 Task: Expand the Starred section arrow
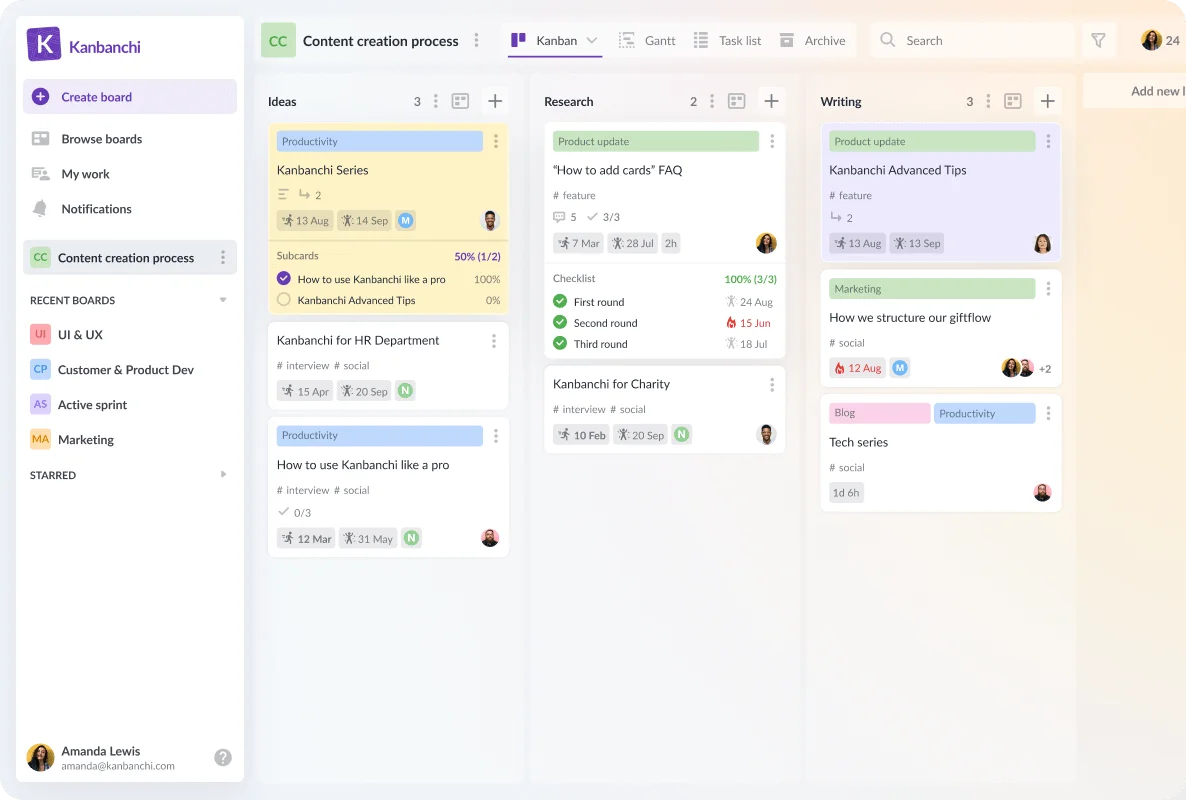click(x=223, y=475)
